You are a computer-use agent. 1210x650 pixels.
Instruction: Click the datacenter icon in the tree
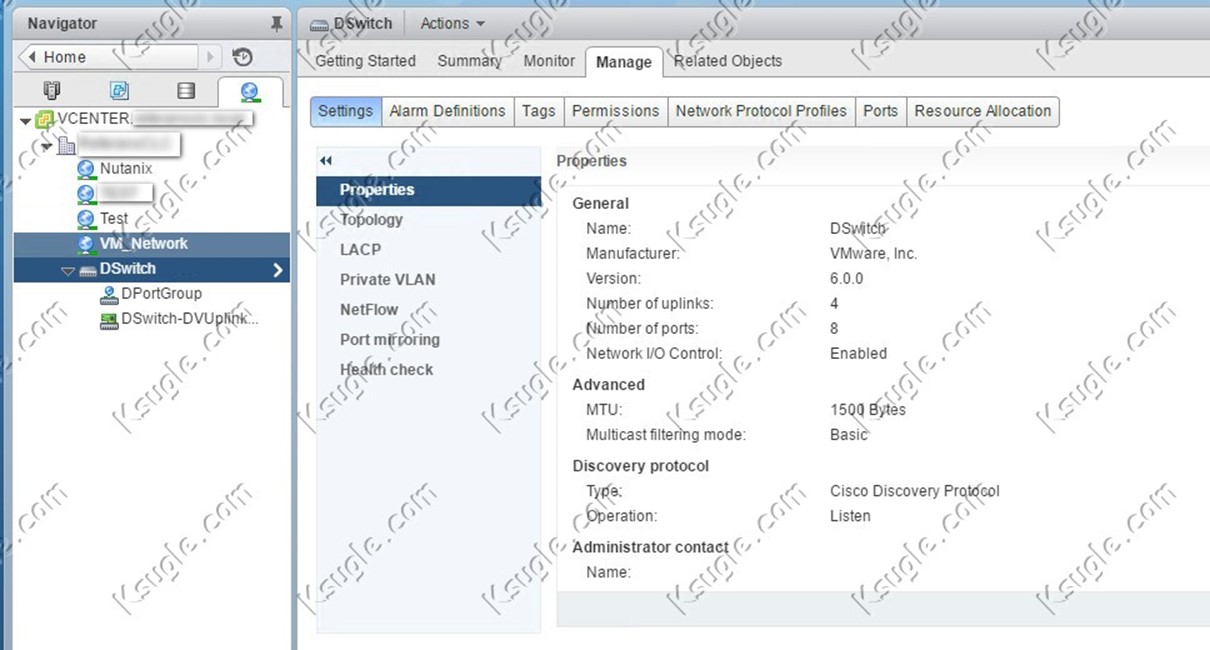pyautogui.click(x=67, y=146)
